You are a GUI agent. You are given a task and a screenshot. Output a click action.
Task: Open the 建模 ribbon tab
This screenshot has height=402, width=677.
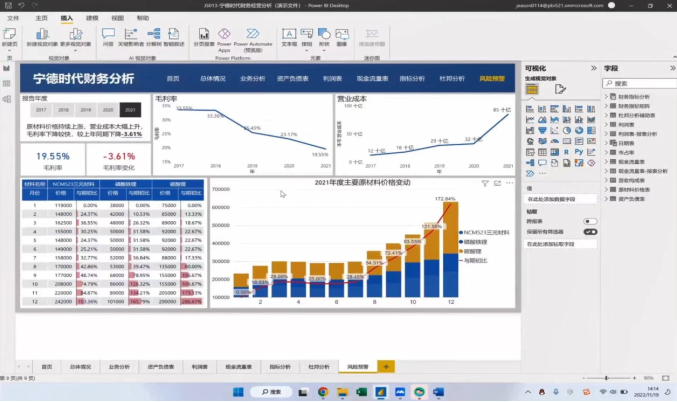[92, 19]
